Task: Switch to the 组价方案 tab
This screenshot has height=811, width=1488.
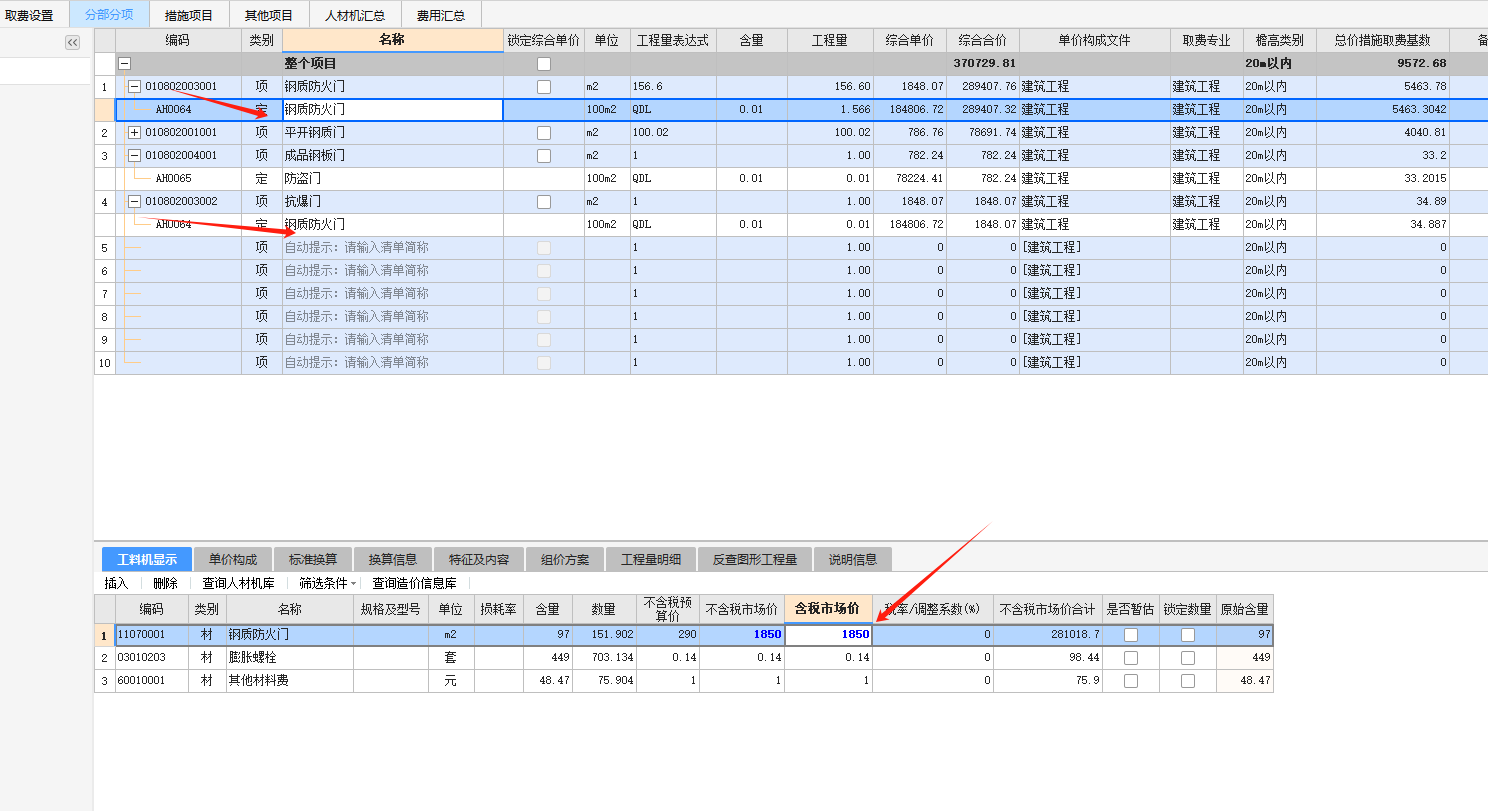Action: coord(565,559)
